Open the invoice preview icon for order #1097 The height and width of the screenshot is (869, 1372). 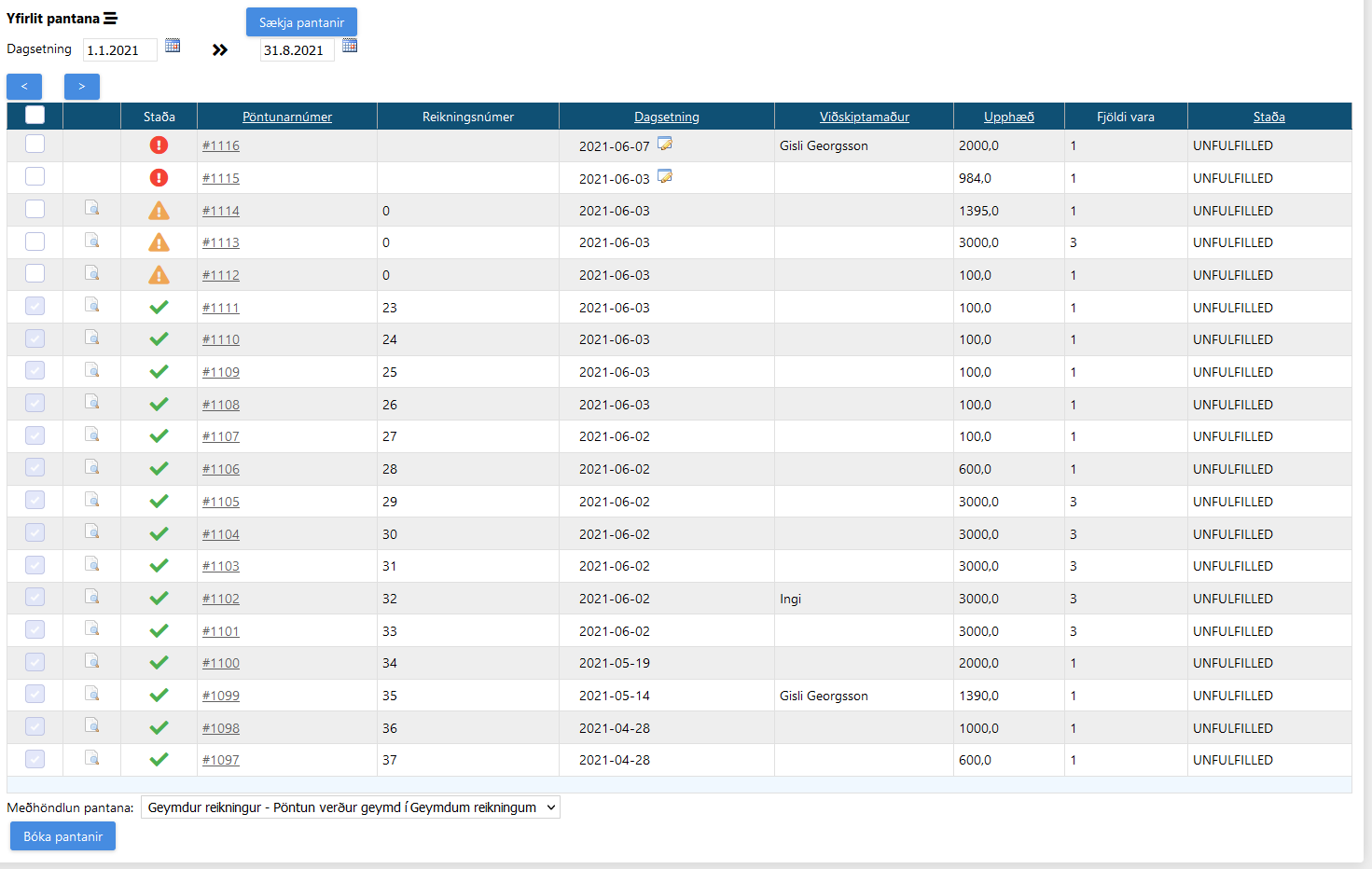92,758
